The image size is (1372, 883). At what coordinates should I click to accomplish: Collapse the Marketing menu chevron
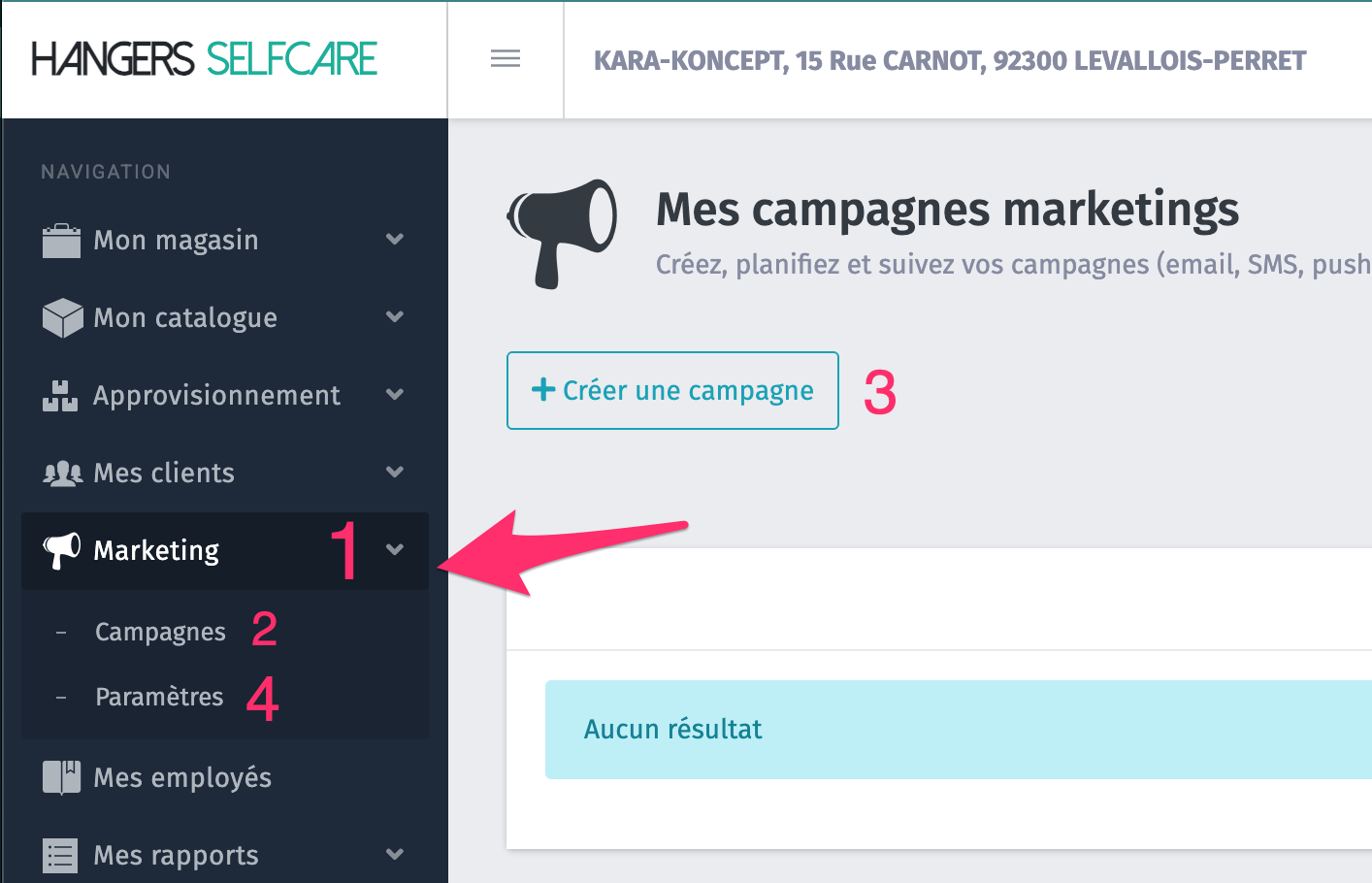[395, 549]
